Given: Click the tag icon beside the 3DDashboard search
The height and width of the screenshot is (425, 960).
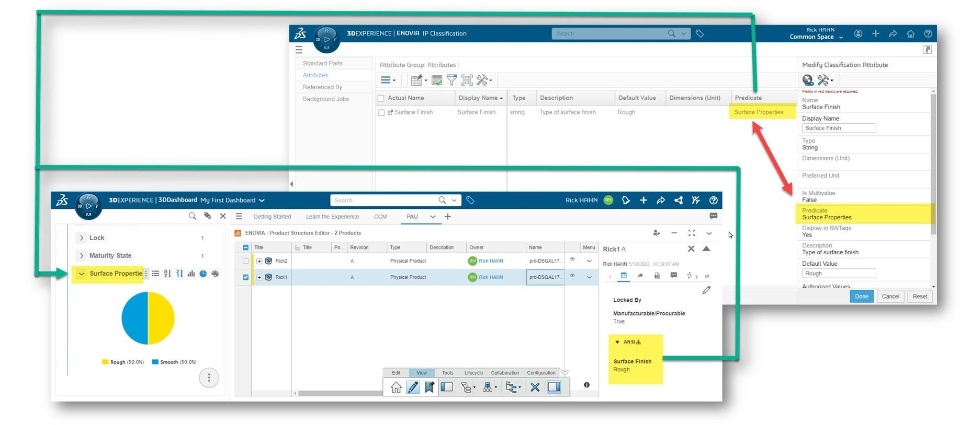Looking at the screenshot, I should coord(470,200).
